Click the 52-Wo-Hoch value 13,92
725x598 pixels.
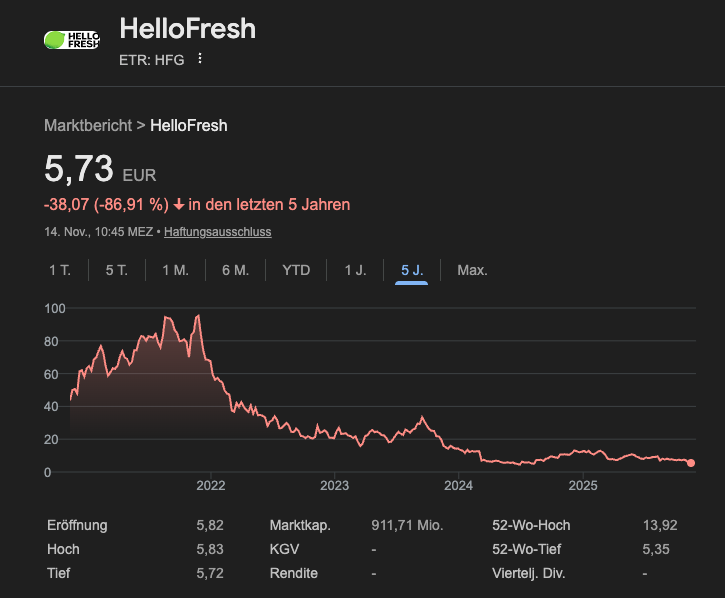[x=660, y=525]
